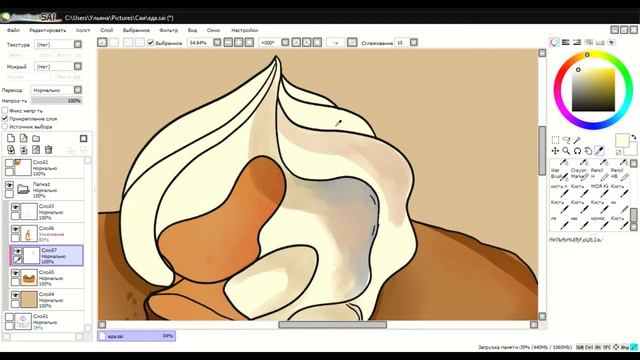The image size is (640, 360).
Task: Open the Мокрый effect dropdown
Action: tap(78, 66)
